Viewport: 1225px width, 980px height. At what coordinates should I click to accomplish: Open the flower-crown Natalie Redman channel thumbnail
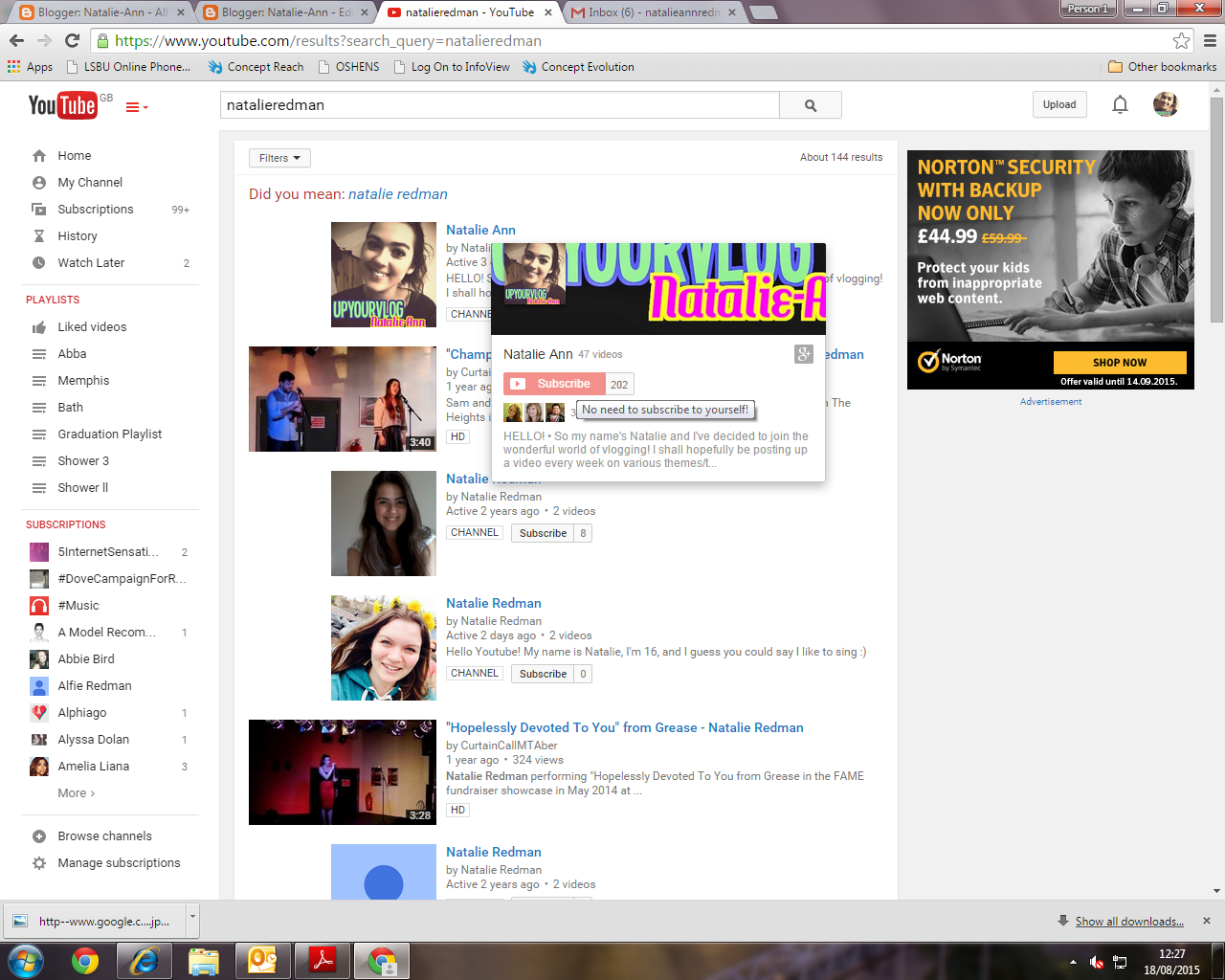384,648
